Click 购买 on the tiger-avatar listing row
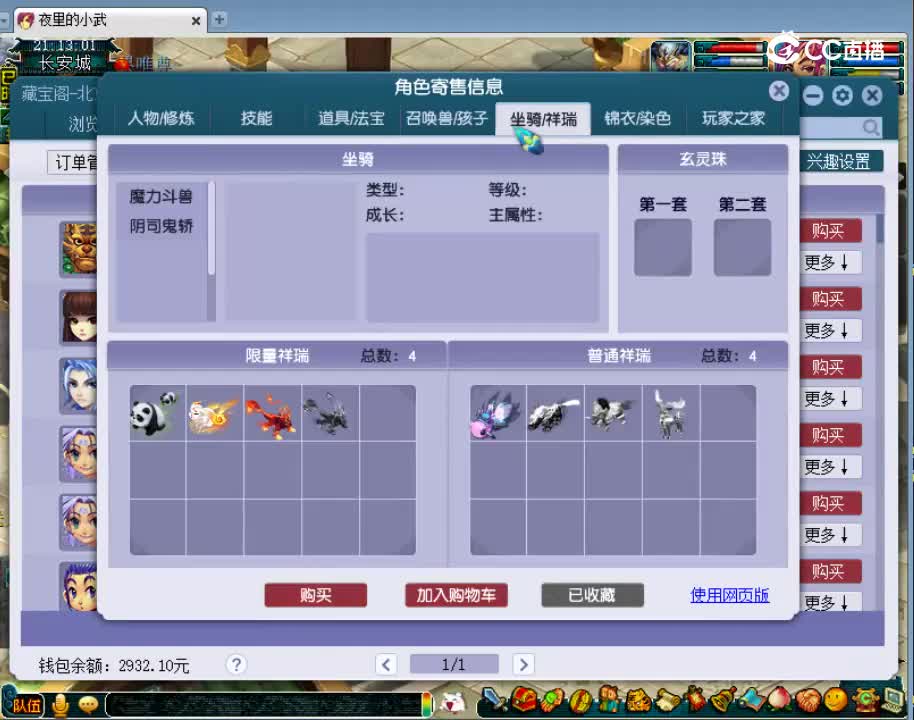The image size is (914, 720). (x=830, y=231)
